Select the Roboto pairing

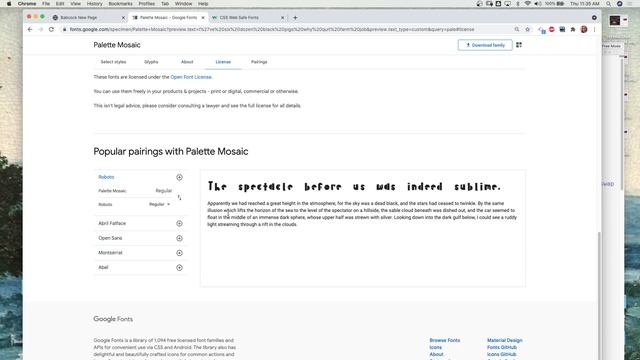[x=106, y=177]
